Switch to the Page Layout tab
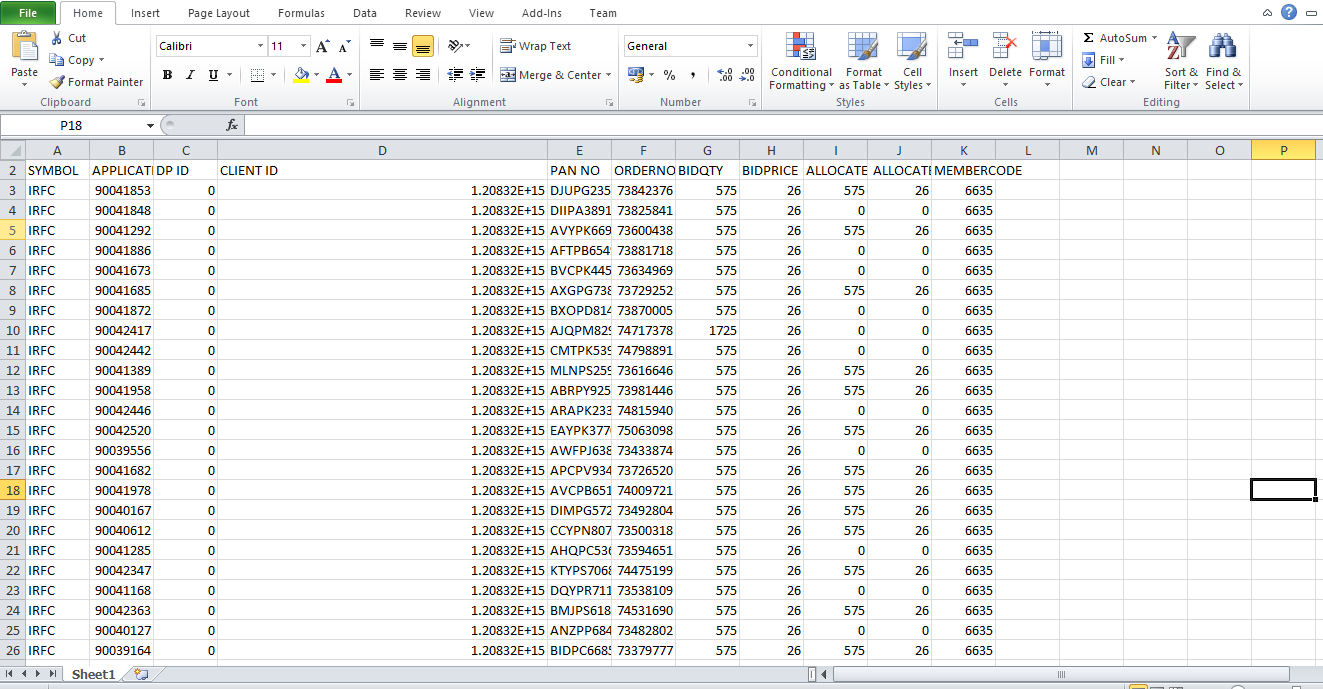 [x=219, y=13]
